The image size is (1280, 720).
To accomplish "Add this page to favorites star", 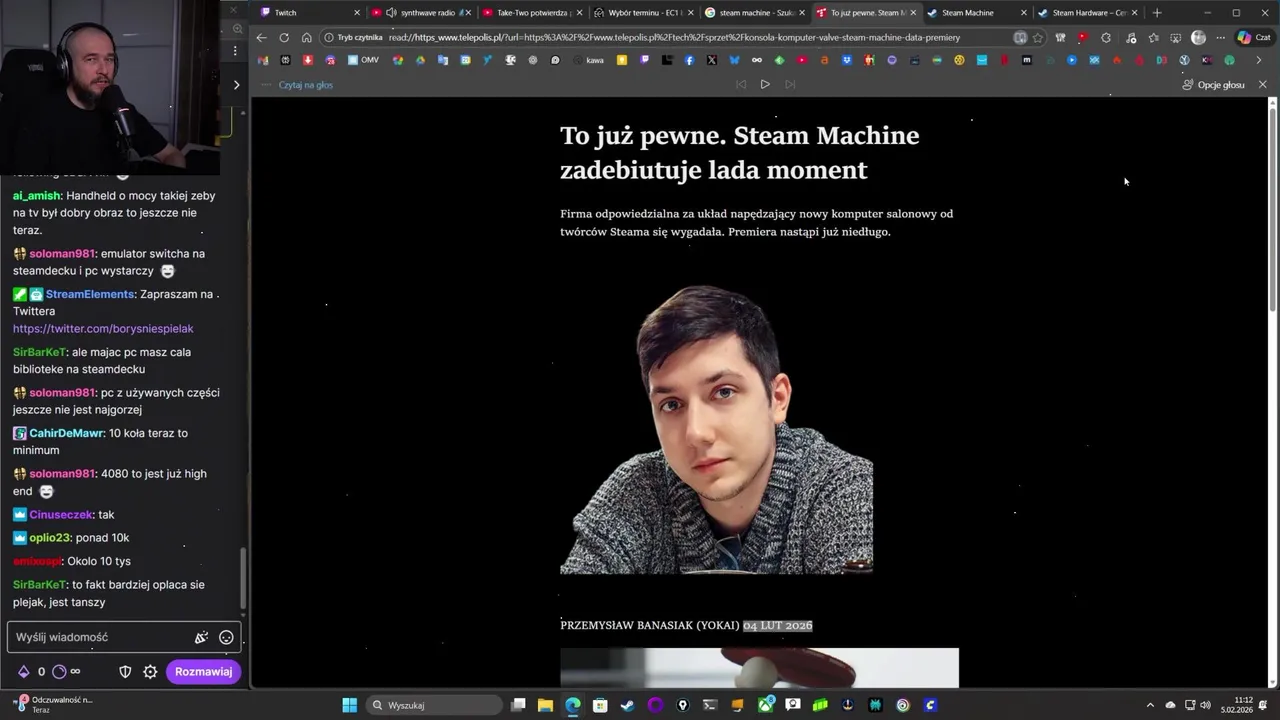I will 1038,37.
